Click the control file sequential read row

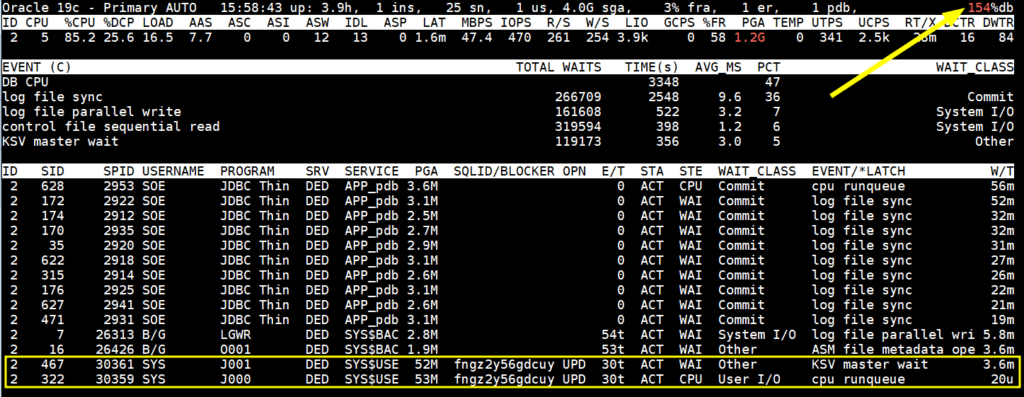coord(508,127)
